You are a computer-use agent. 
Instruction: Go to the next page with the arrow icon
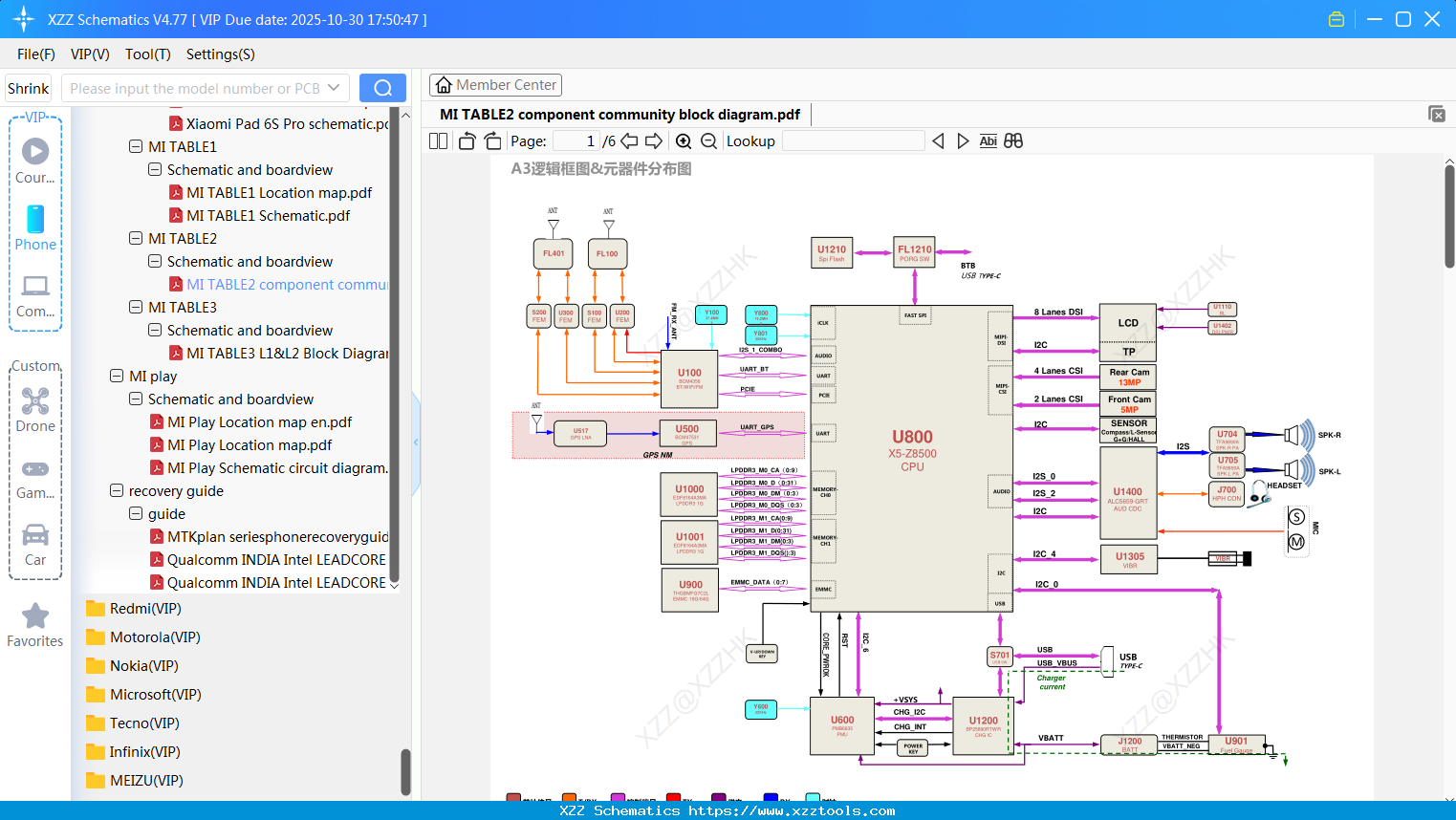tap(654, 140)
